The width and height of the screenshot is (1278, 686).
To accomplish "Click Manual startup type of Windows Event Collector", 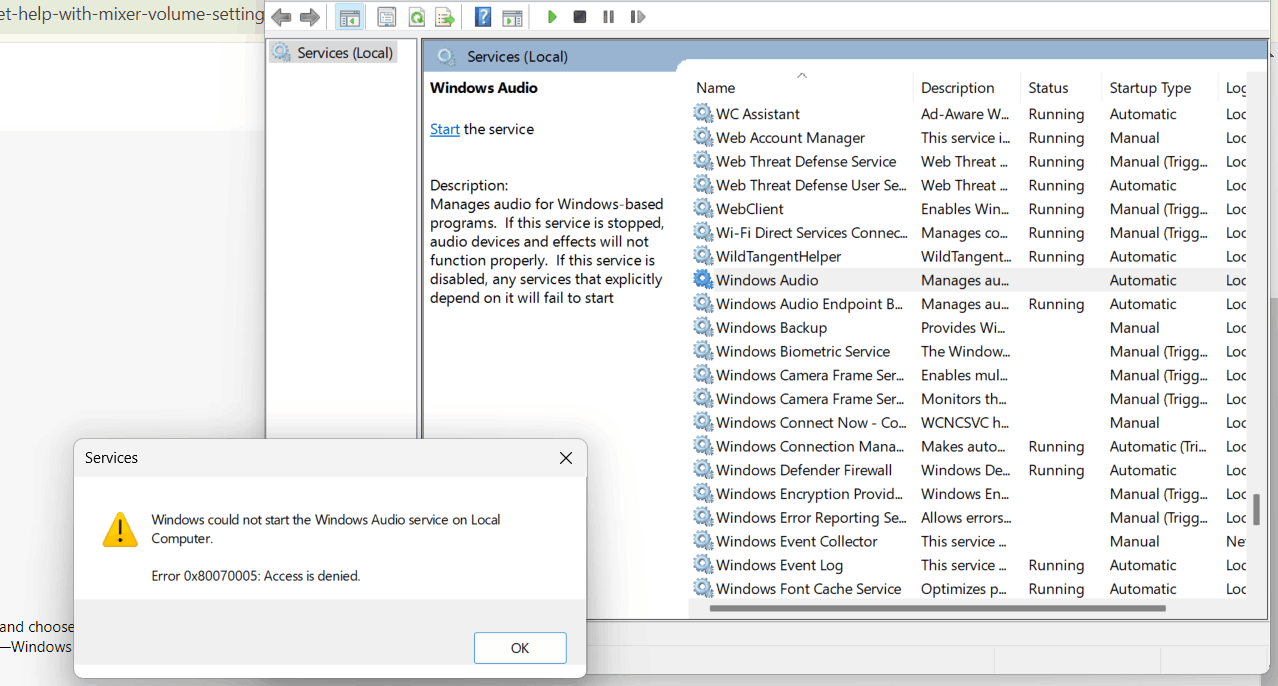I will coord(1135,541).
